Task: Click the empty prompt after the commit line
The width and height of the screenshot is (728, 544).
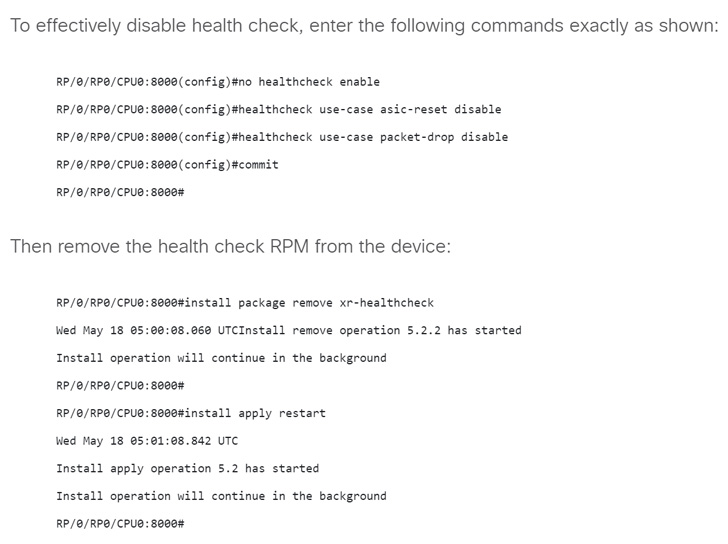Action: pos(120,192)
